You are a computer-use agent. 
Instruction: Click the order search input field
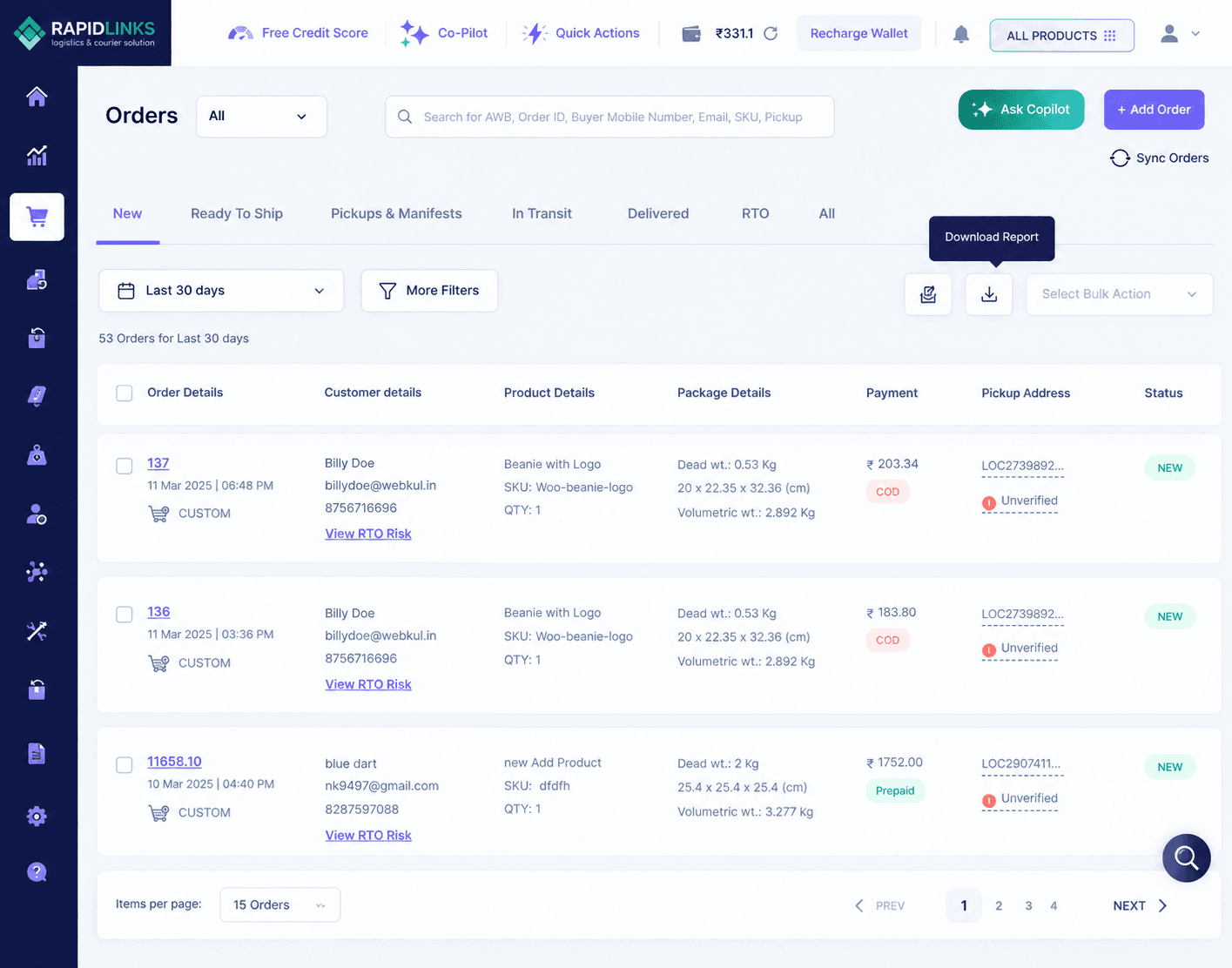click(609, 117)
